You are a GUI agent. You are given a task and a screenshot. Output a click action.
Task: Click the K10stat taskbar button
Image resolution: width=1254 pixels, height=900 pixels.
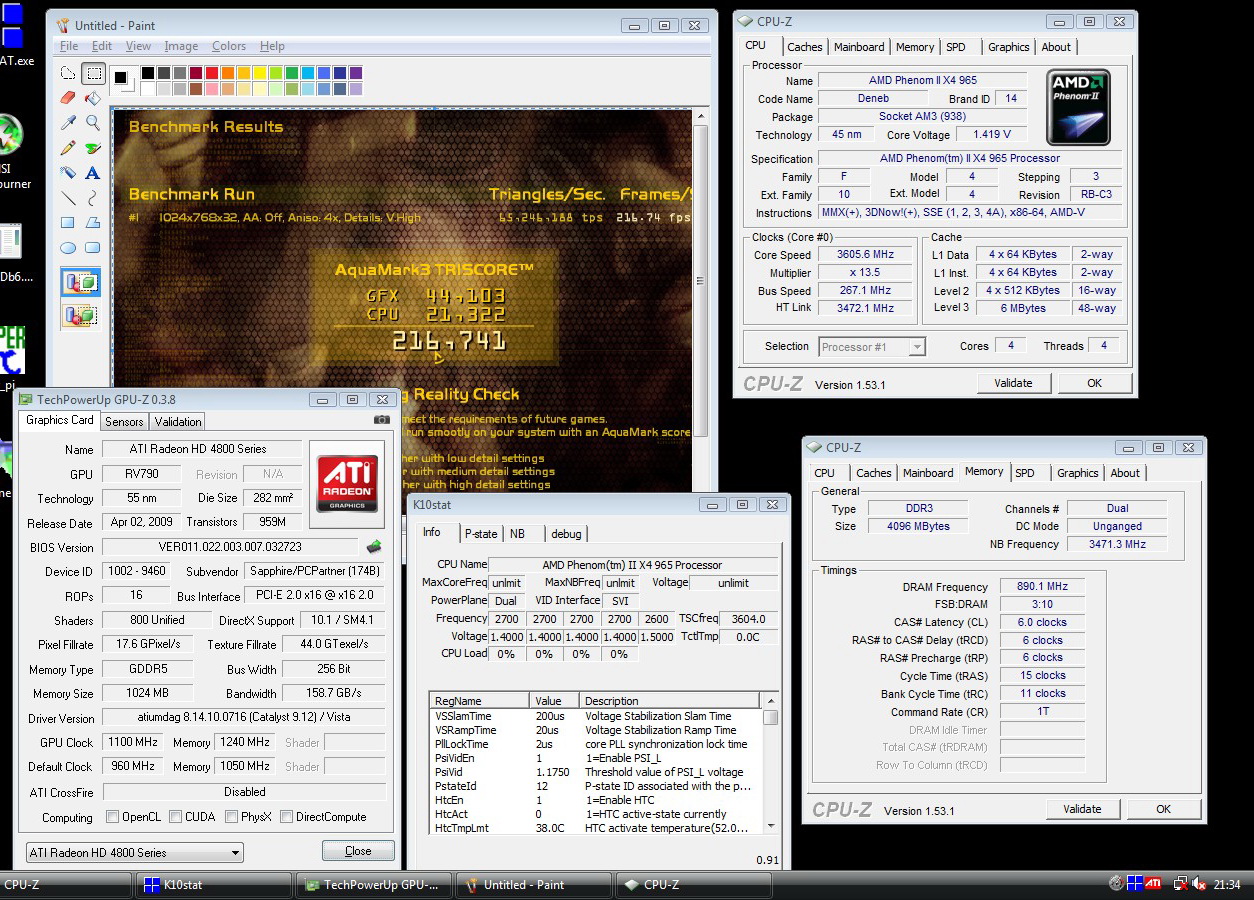[212, 885]
